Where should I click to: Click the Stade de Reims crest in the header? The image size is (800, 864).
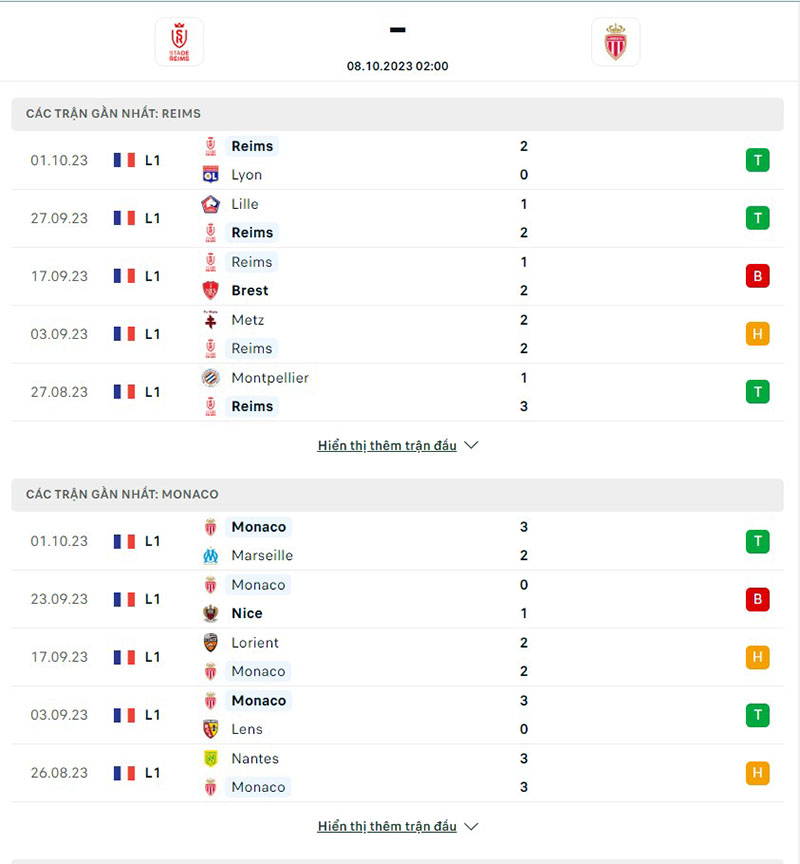point(177,42)
